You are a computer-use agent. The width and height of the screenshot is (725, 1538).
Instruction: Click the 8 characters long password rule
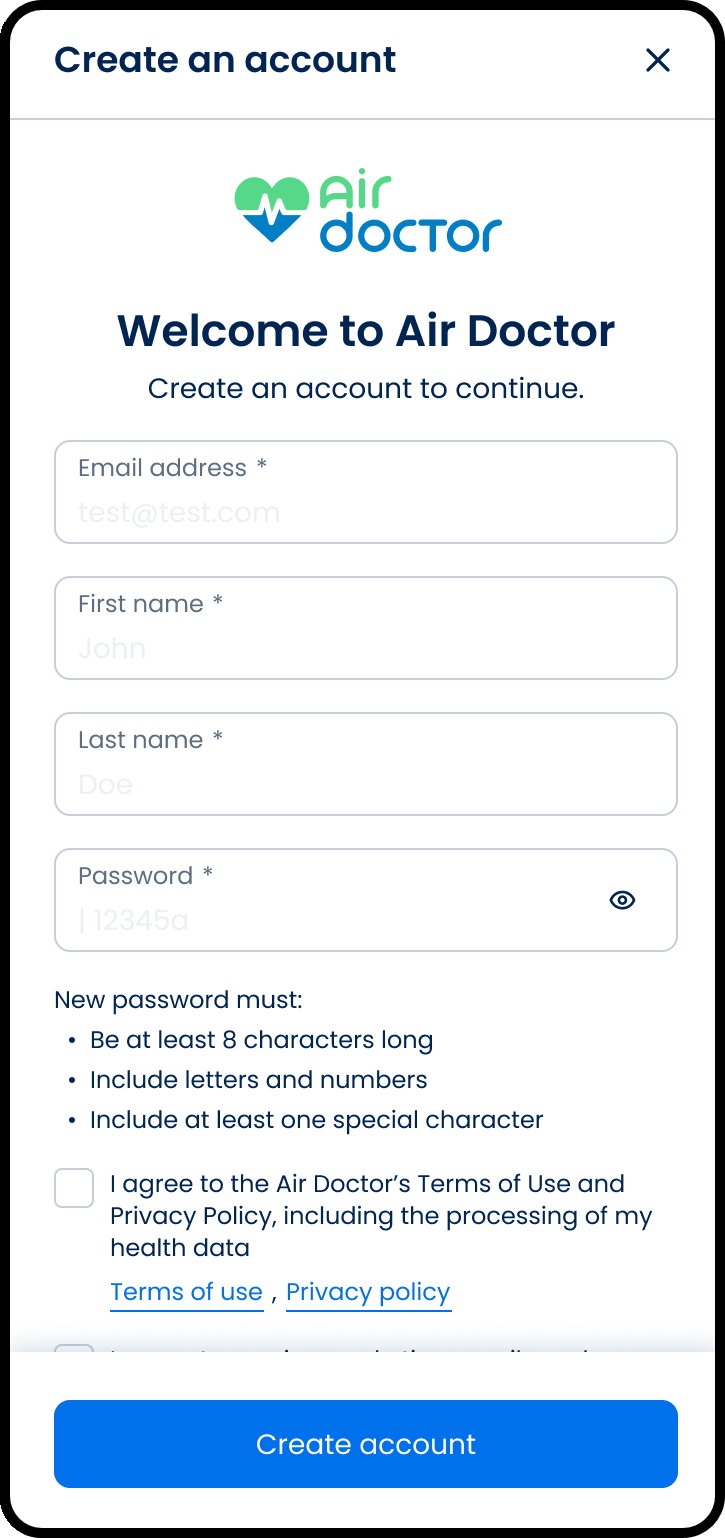(261, 1040)
